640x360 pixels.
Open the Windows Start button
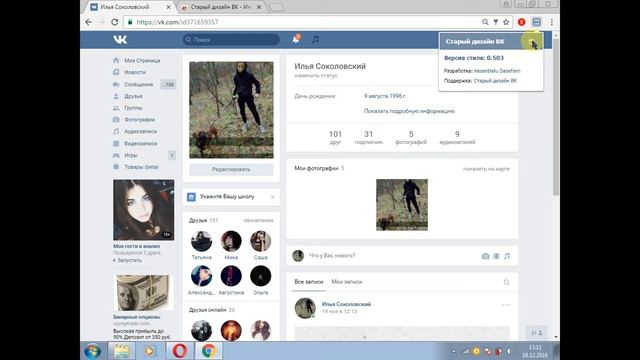93,351
